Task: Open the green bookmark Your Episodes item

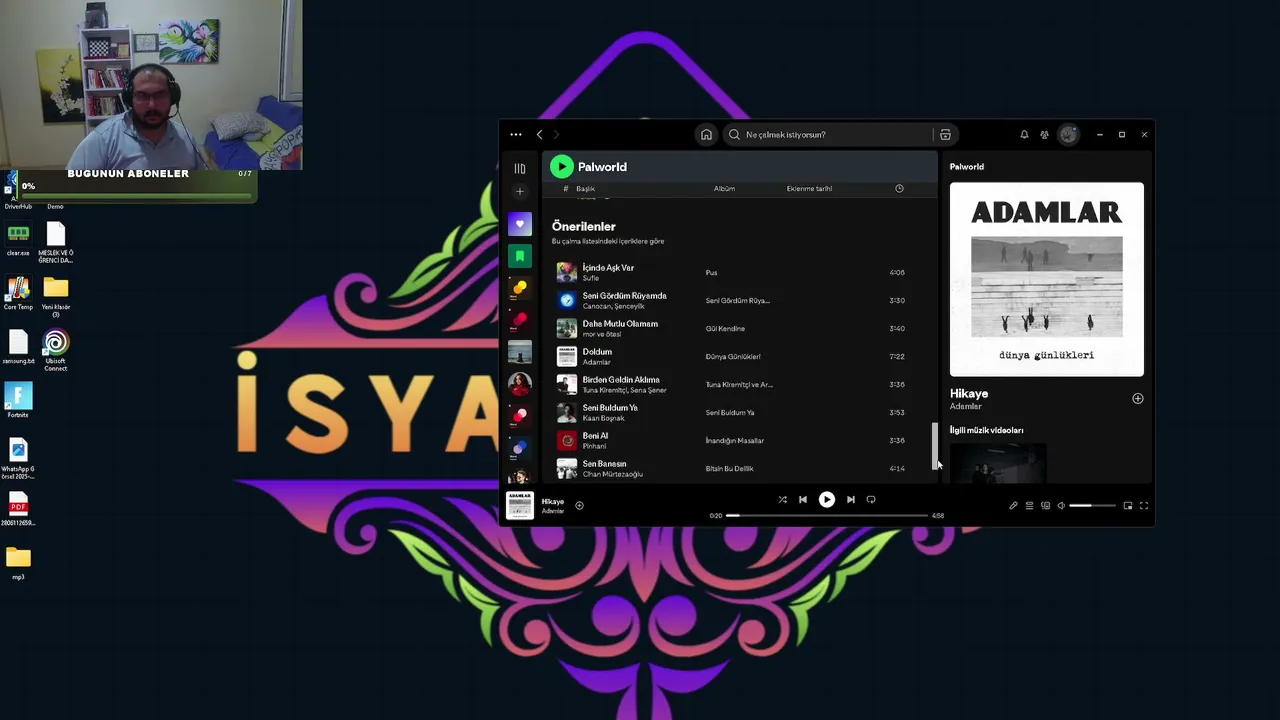Action: pos(519,256)
